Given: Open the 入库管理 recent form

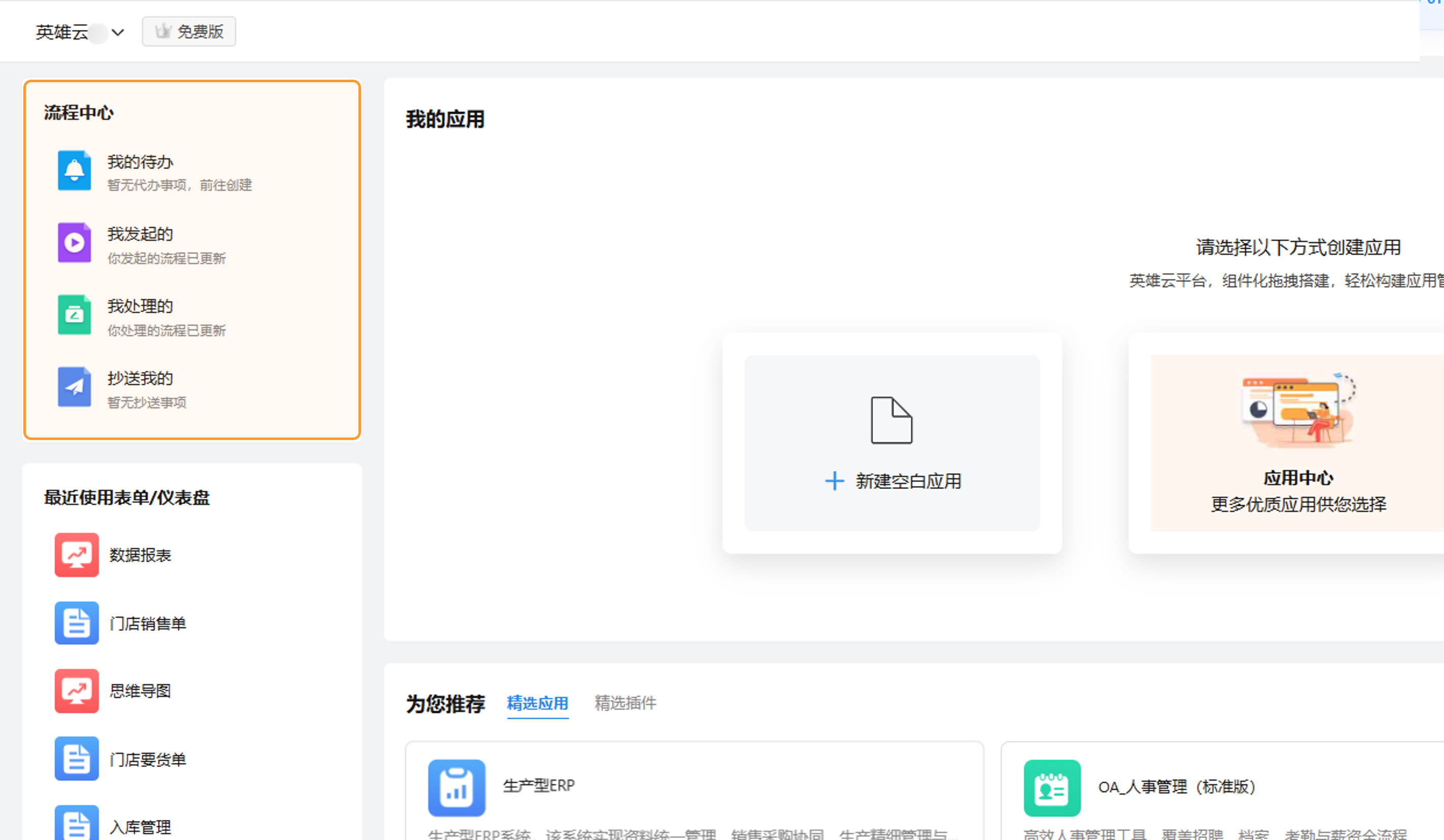Looking at the screenshot, I should click(x=140, y=827).
